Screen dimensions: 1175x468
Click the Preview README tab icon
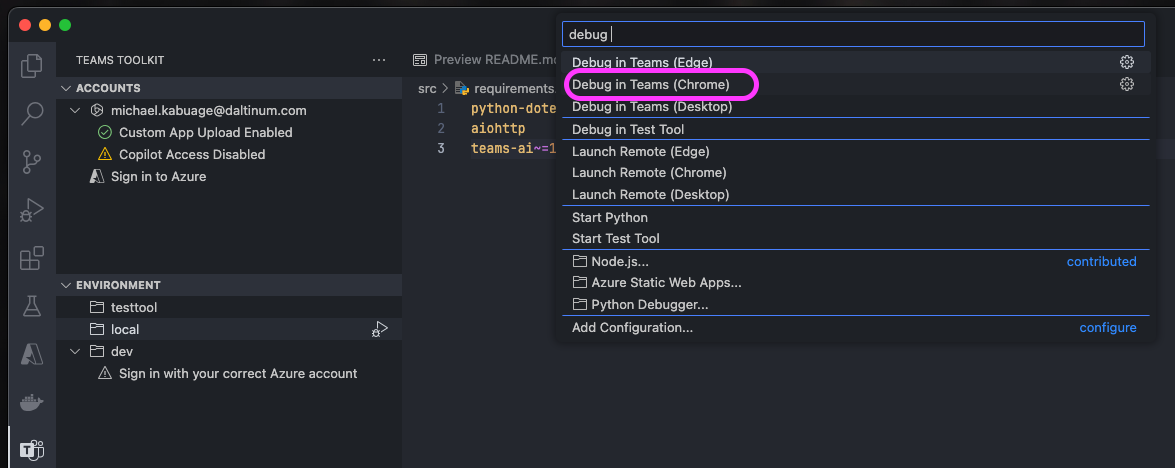coord(420,60)
